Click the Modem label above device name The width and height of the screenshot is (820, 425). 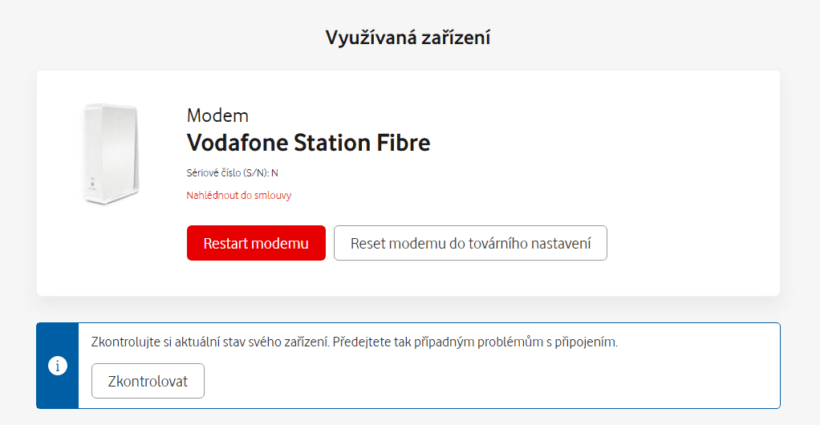point(217,115)
